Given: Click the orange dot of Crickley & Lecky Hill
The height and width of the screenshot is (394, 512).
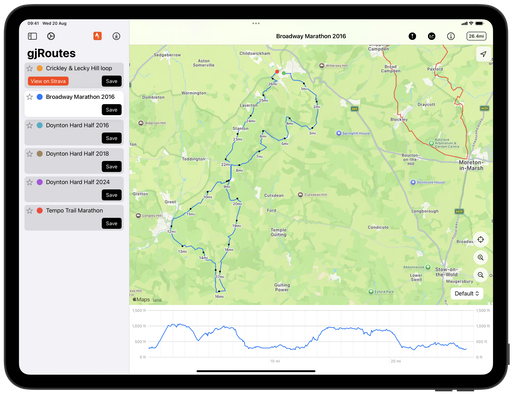Looking at the screenshot, I should (x=40, y=68).
